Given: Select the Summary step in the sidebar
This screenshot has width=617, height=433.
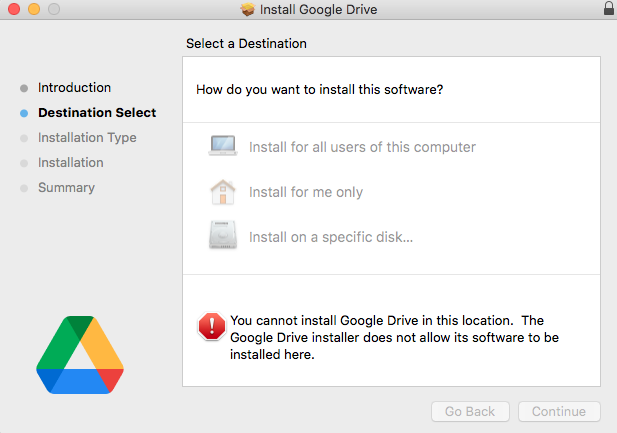Looking at the screenshot, I should (67, 188).
